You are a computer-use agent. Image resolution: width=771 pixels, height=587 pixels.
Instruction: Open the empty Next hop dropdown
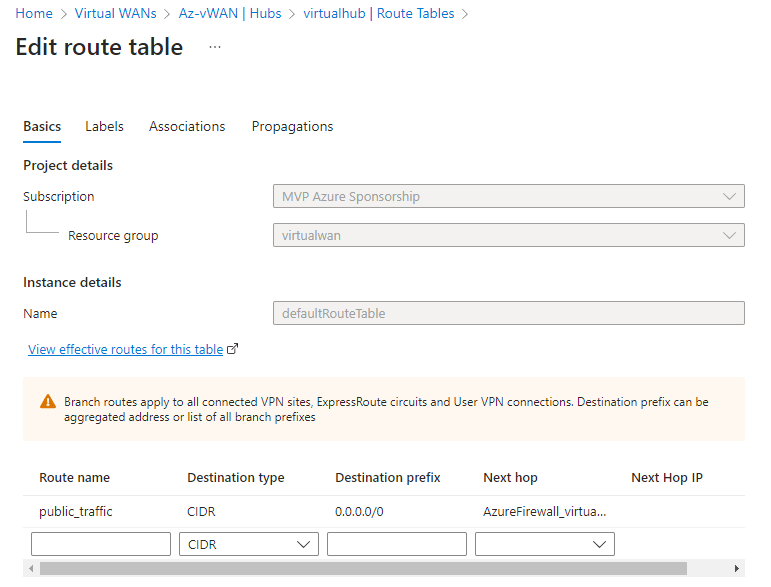[x=544, y=544]
